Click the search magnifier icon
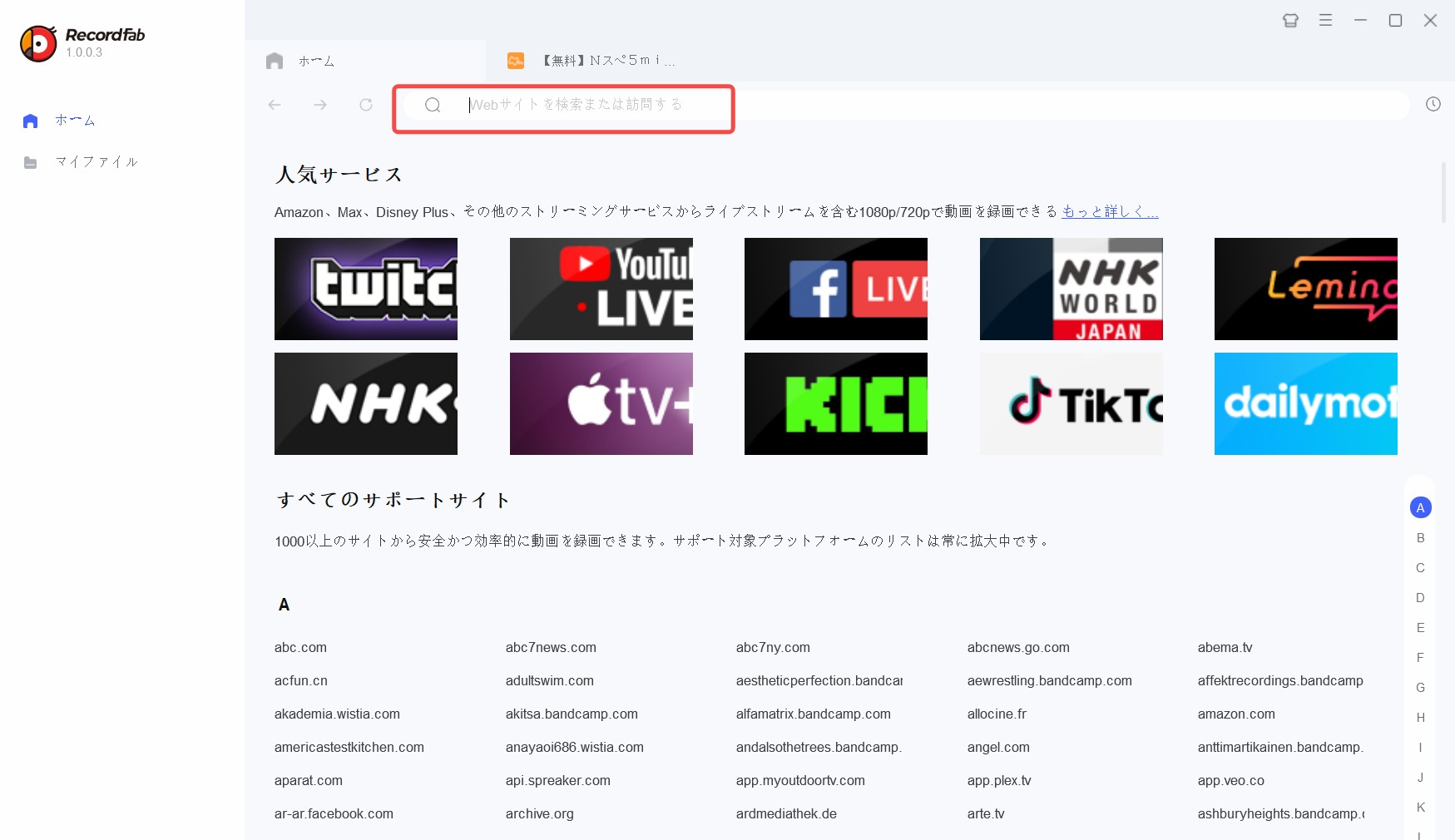Viewport: 1455px width, 840px height. point(433,105)
